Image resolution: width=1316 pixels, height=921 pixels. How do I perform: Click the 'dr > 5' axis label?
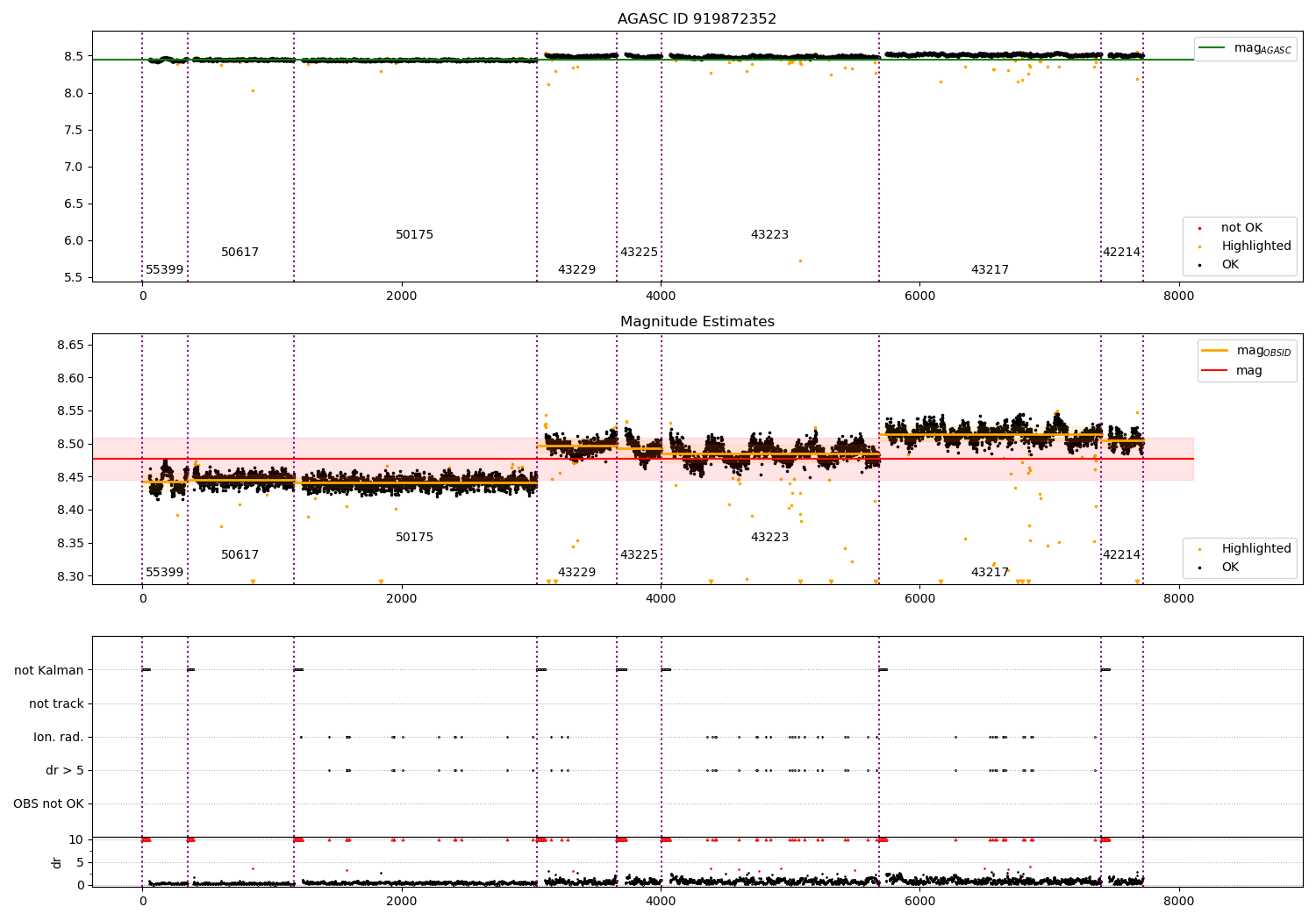pyautogui.click(x=65, y=770)
